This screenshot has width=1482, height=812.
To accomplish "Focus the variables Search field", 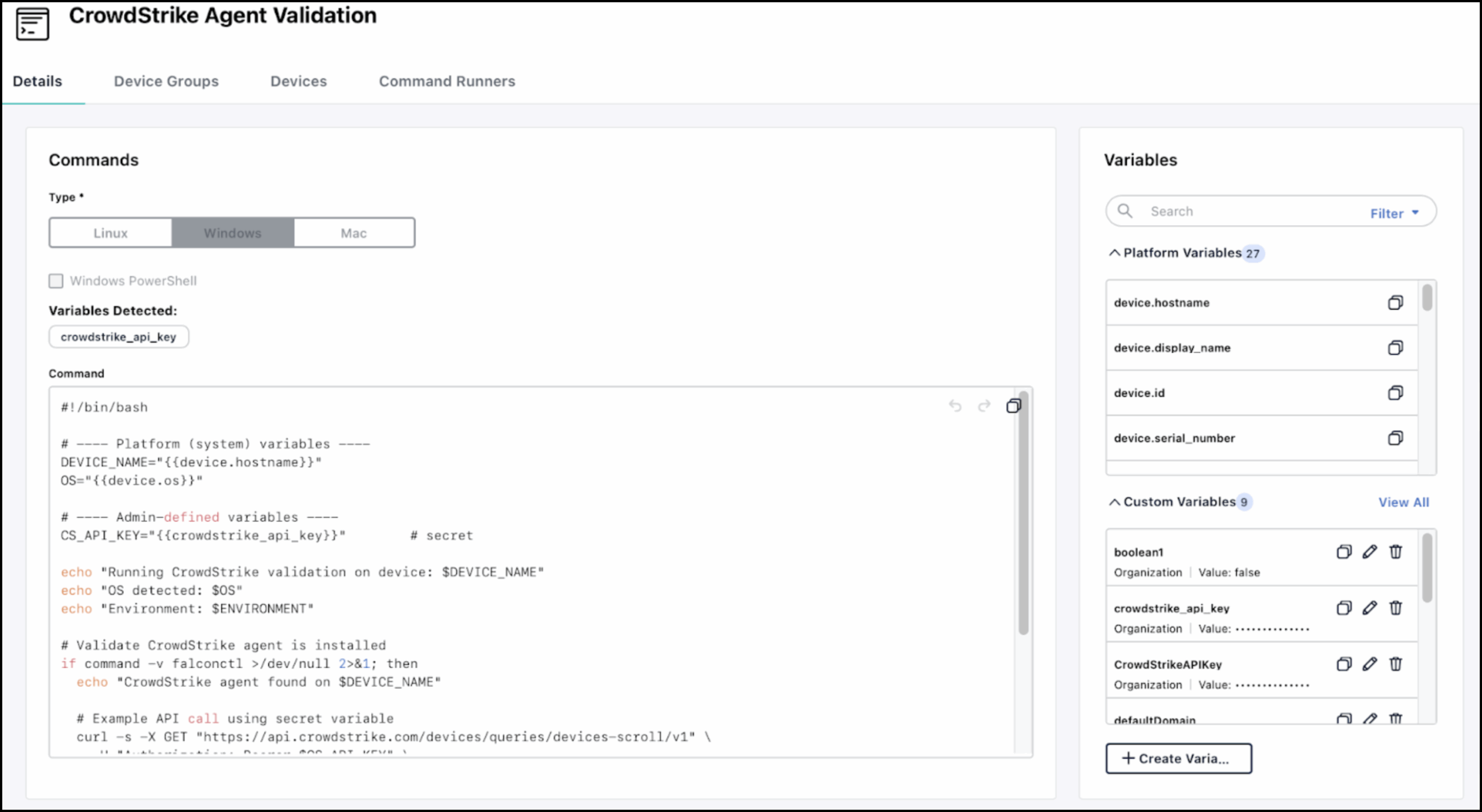I will (x=1245, y=211).
